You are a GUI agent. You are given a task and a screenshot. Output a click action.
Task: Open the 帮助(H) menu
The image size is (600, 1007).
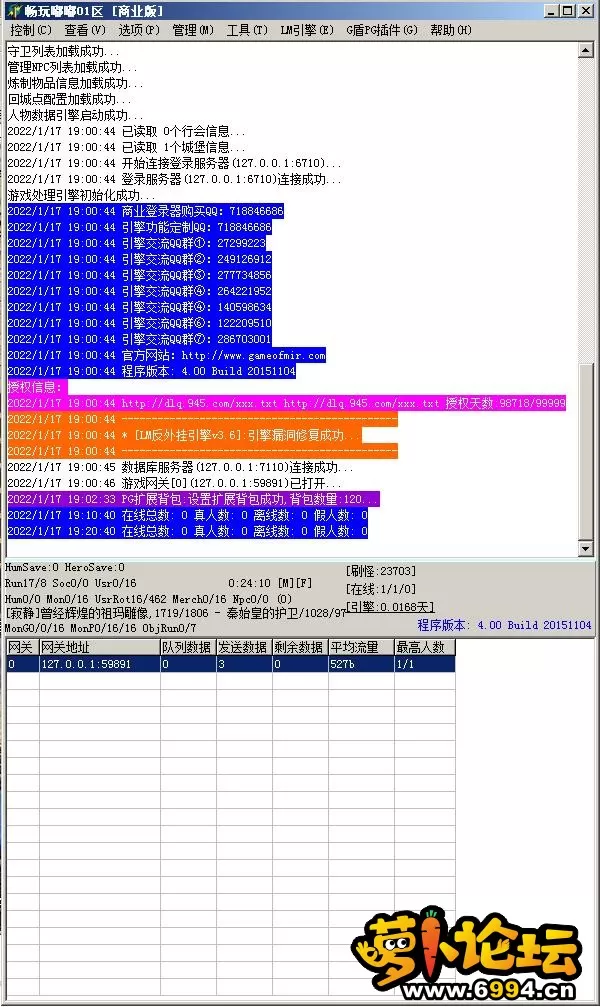point(450,30)
